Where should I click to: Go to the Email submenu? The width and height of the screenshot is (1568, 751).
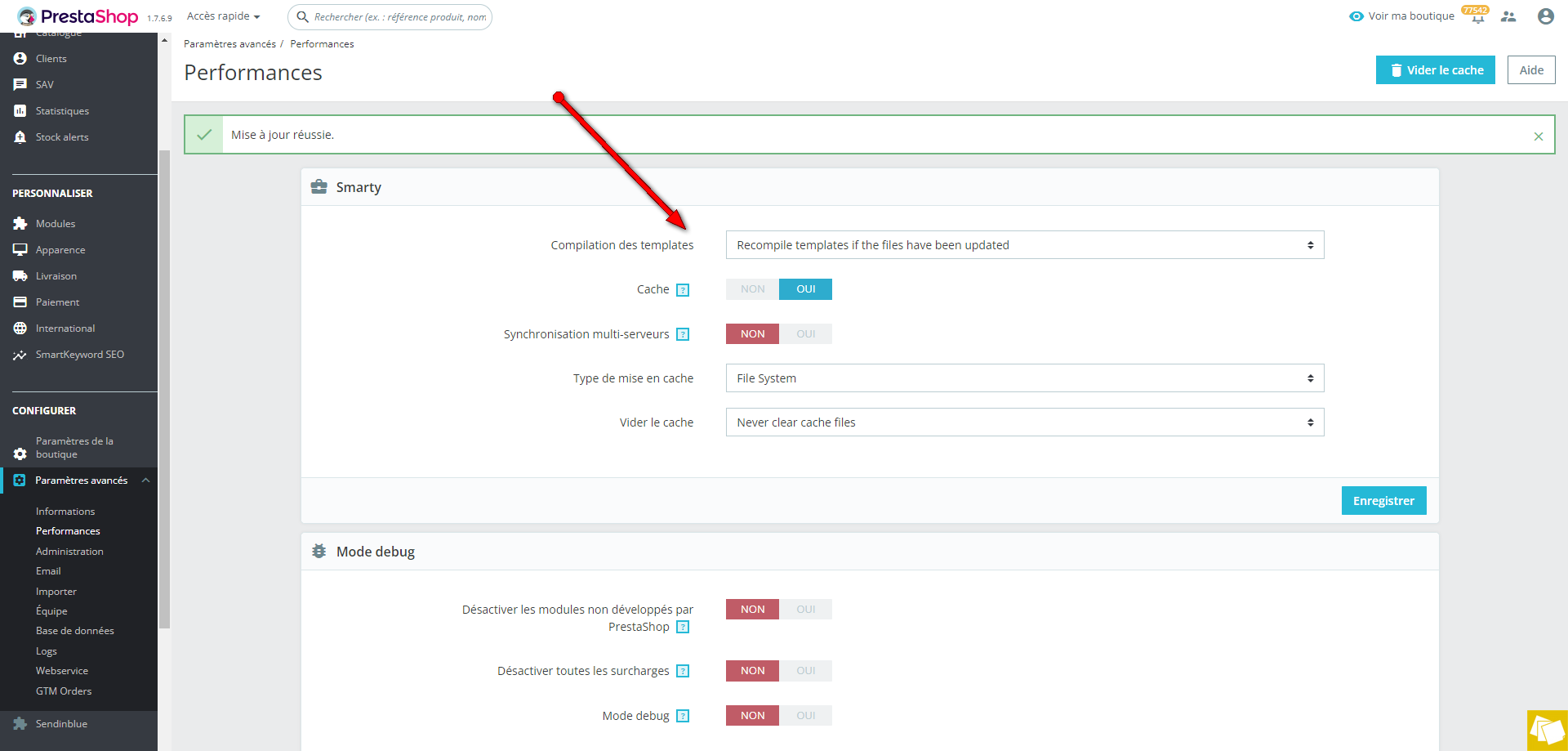click(48, 571)
